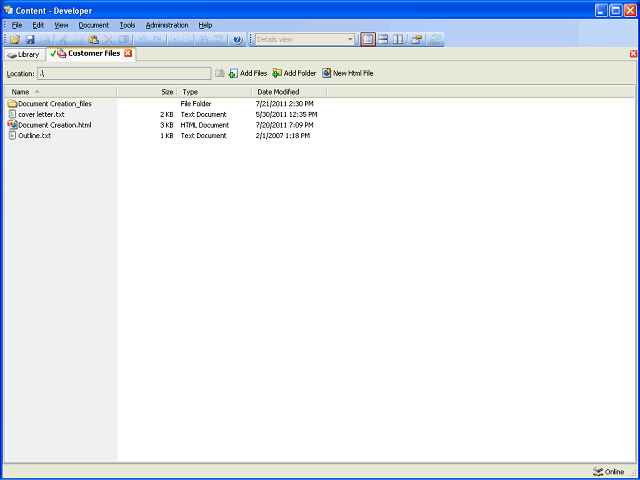Click inside the Location input field

pyautogui.click(x=124, y=73)
